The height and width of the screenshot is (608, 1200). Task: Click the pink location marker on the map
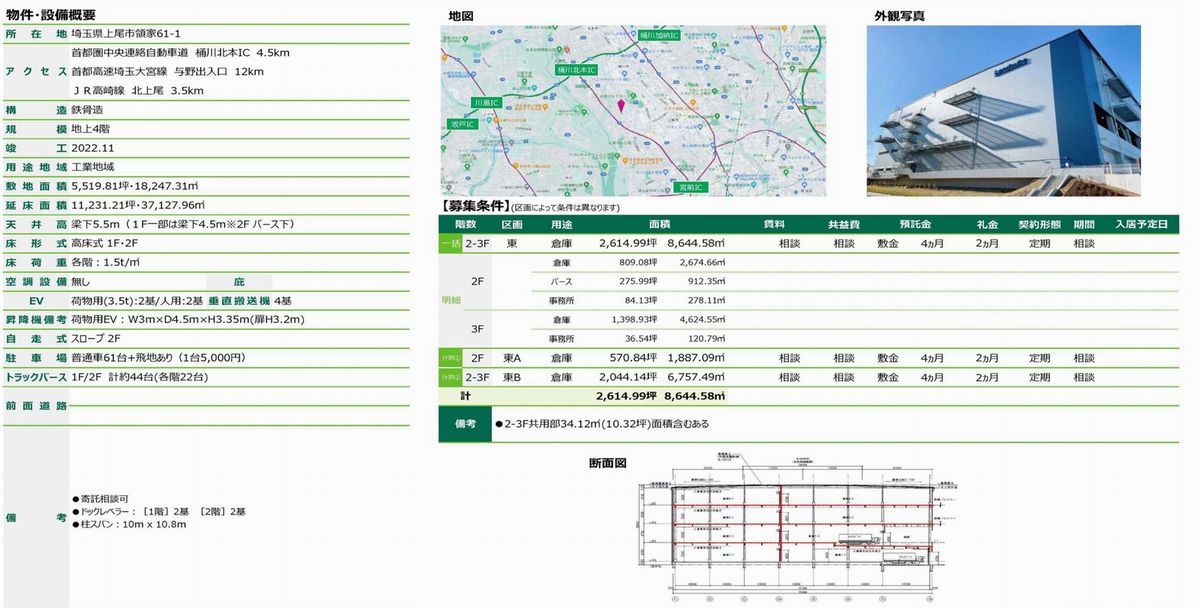tap(620, 104)
